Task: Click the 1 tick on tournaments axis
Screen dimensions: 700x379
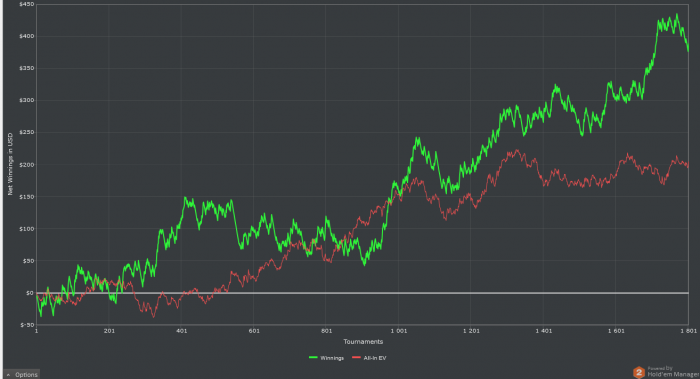Action: (x=36, y=331)
